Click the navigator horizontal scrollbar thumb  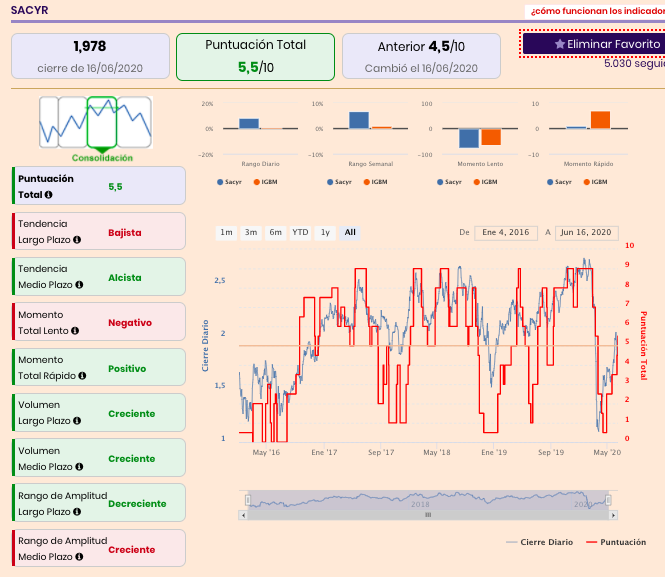pyautogui.click(x=428, y=515)
